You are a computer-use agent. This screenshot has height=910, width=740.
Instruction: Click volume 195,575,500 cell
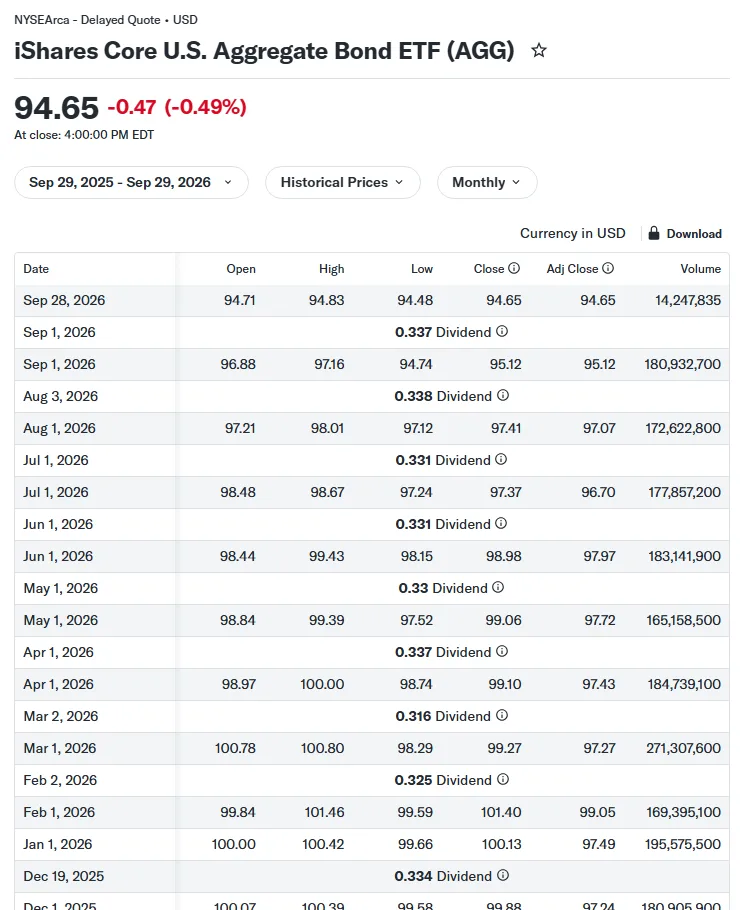pyautogui.click(x=683, y=844)
